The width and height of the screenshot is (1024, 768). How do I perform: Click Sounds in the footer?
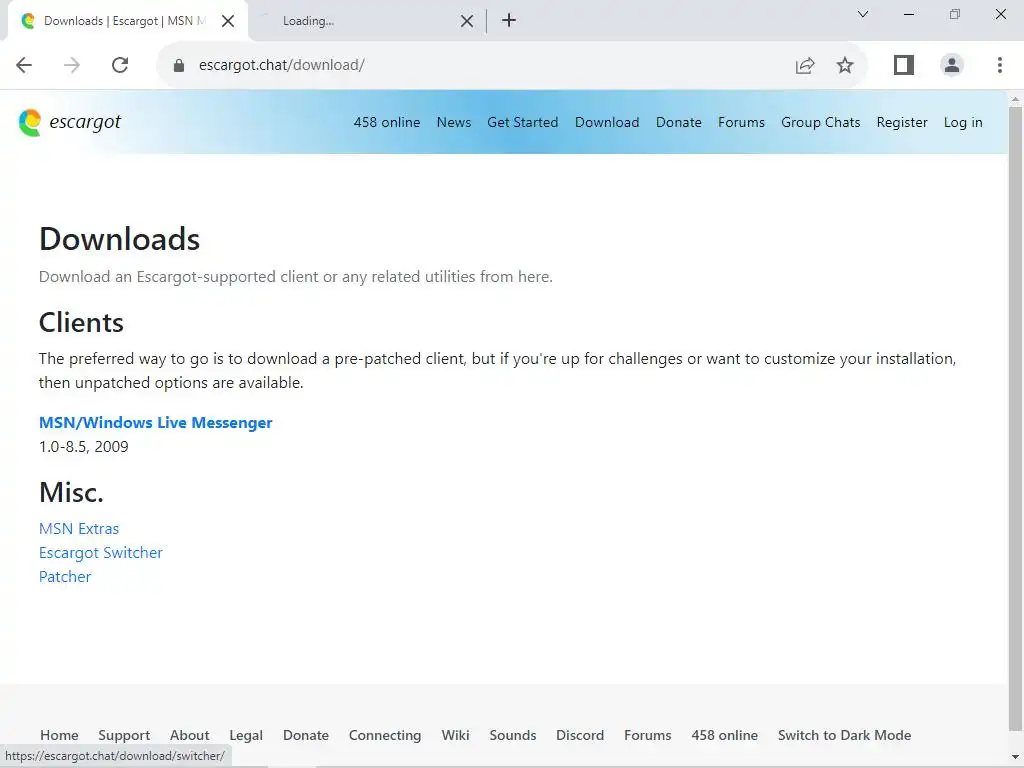(x=513, y=735)
